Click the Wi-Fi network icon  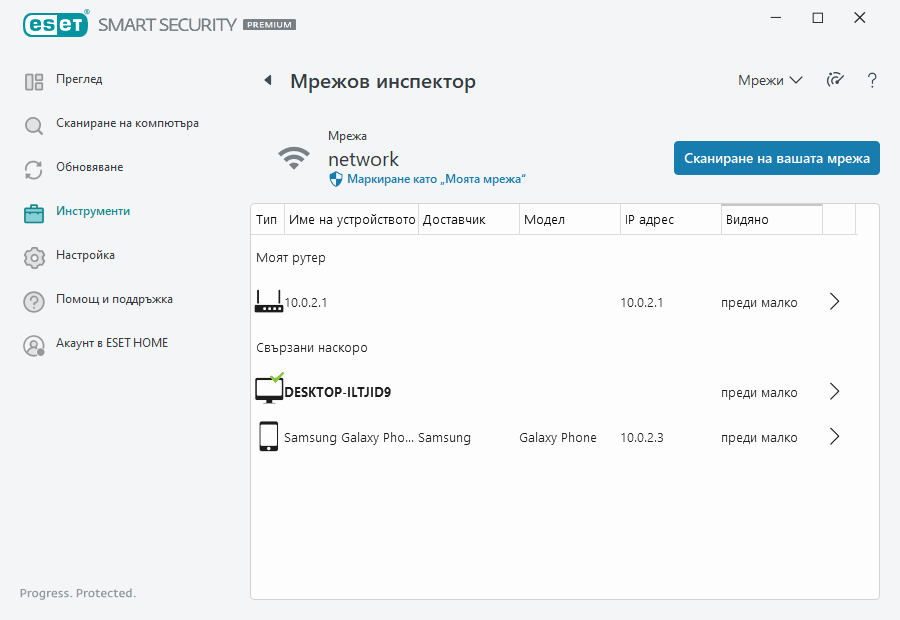tap(294, 158)
